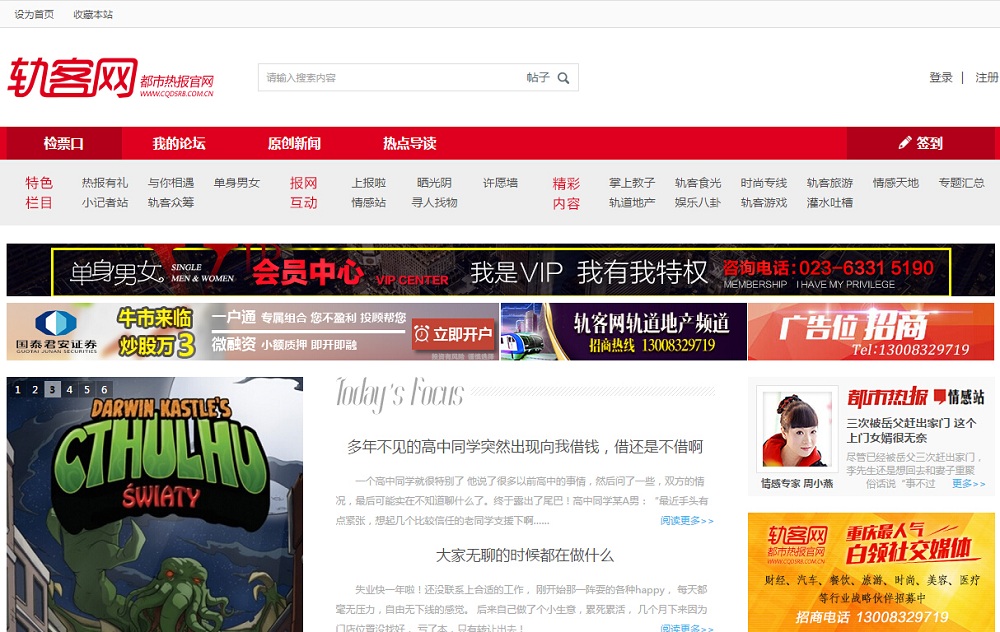Open the 热点导读 tab
This screenshot has height=632, width=1000.
coord(409,143)
